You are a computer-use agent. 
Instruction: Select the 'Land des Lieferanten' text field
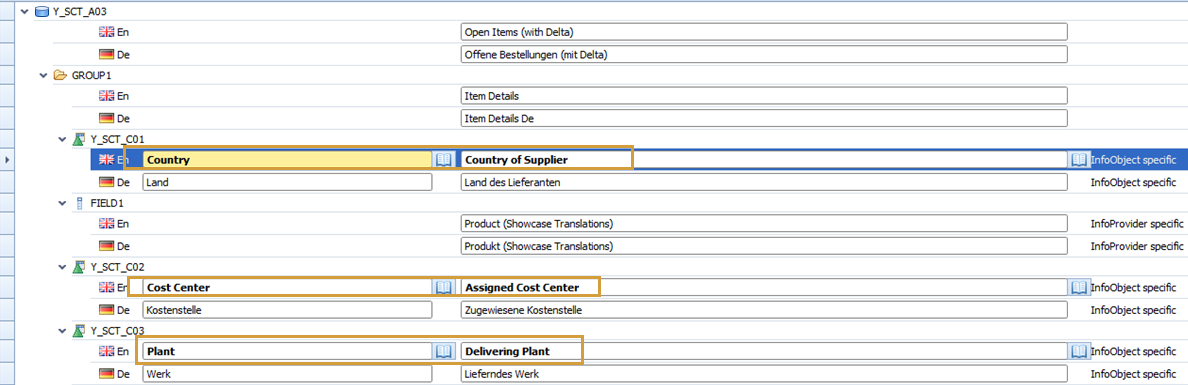tap(764, 182)
